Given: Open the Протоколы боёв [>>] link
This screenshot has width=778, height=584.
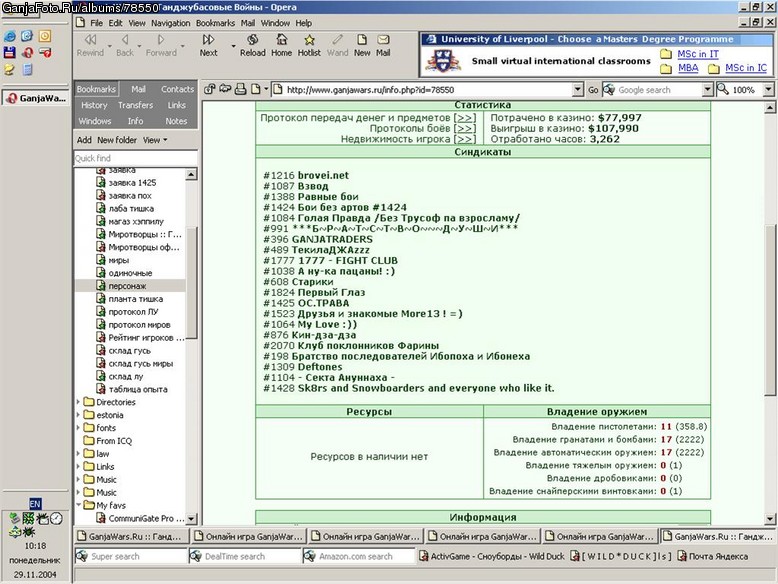Looking at the screenshot, I should tap(423, 129).
